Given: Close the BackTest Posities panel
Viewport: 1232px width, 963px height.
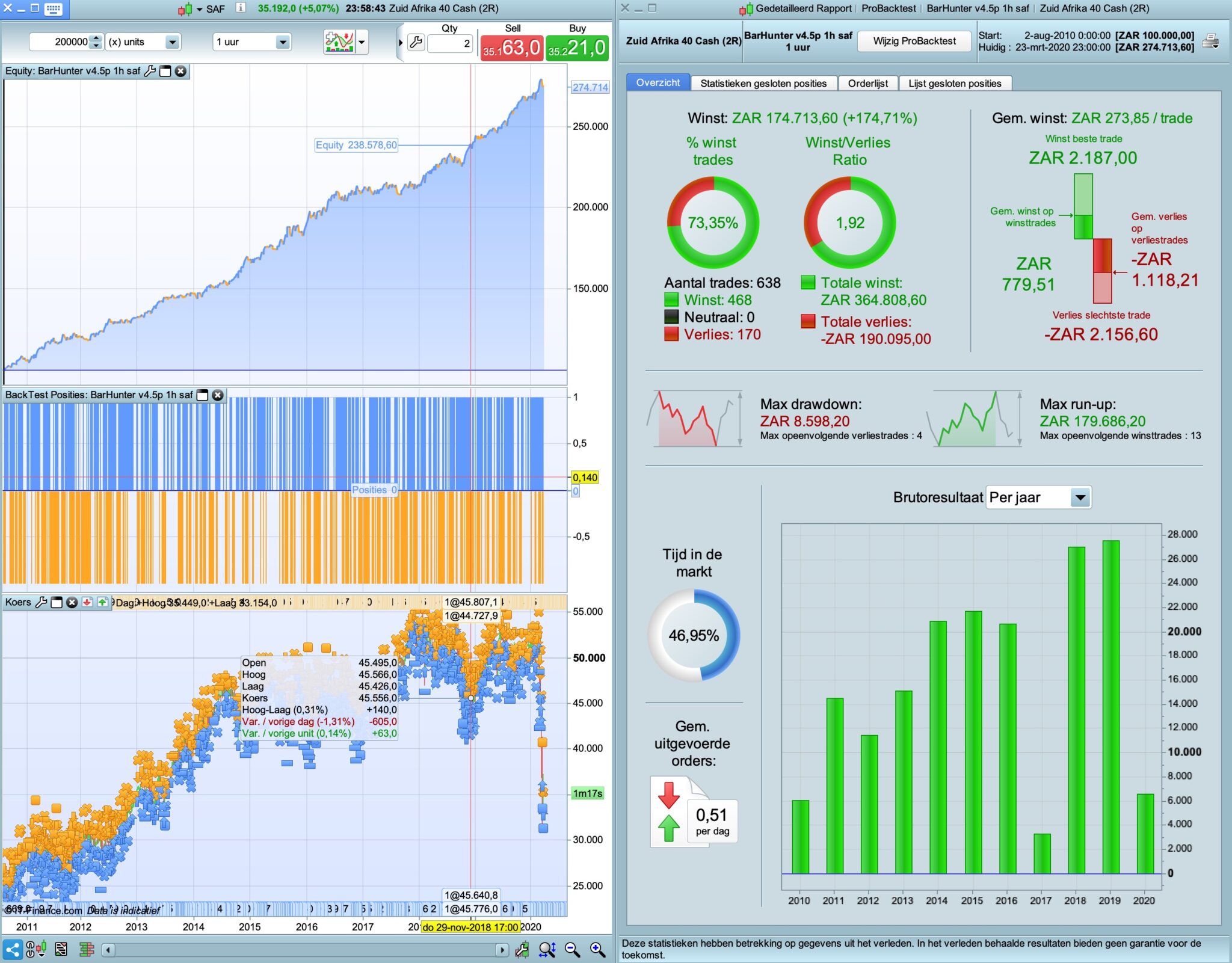Looking at the screenshot, I should tap(218, 395).
